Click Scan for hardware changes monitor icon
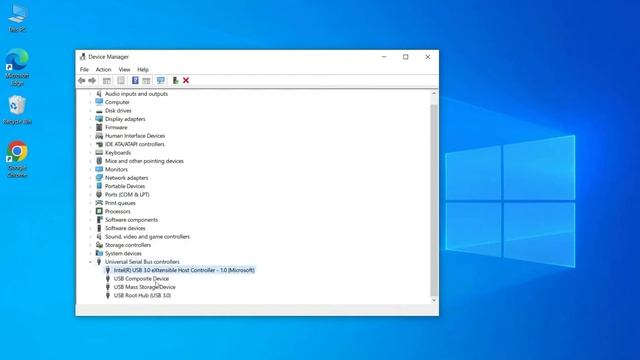The image size is (640, 360). pyautogui.click(x=161, y=80)
